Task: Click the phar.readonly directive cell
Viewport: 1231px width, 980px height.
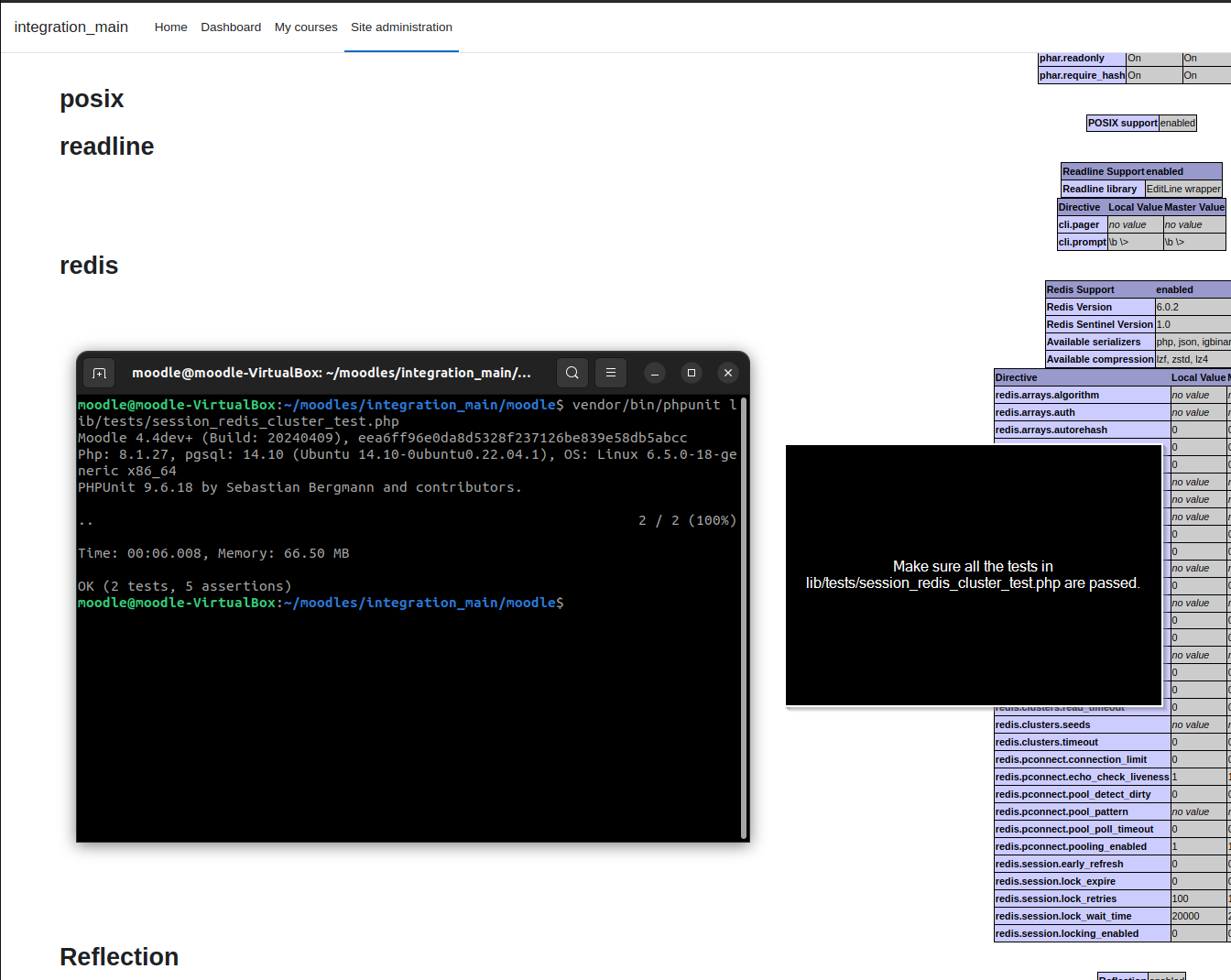Action: coord(1082,58)
